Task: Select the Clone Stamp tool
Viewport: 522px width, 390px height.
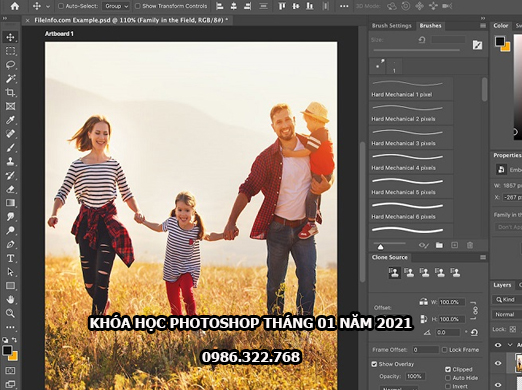Action: tap(10, 161)
